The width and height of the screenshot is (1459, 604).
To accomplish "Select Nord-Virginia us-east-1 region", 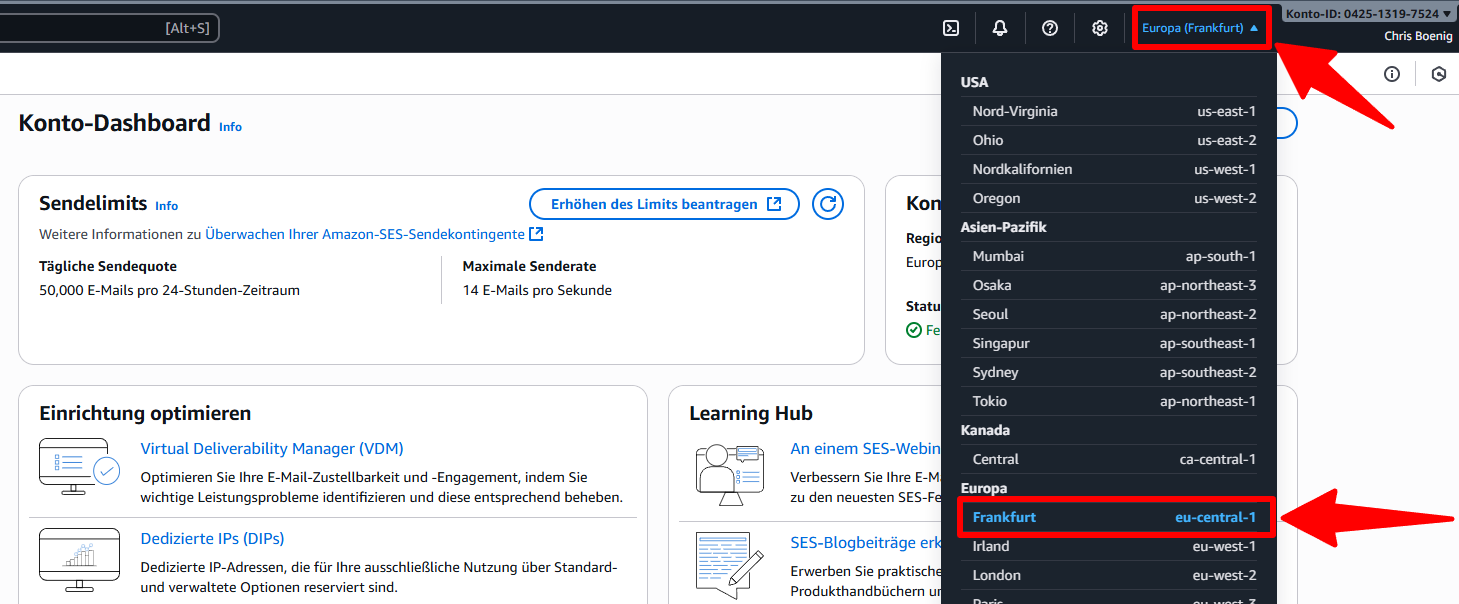I will point(1114,111).
